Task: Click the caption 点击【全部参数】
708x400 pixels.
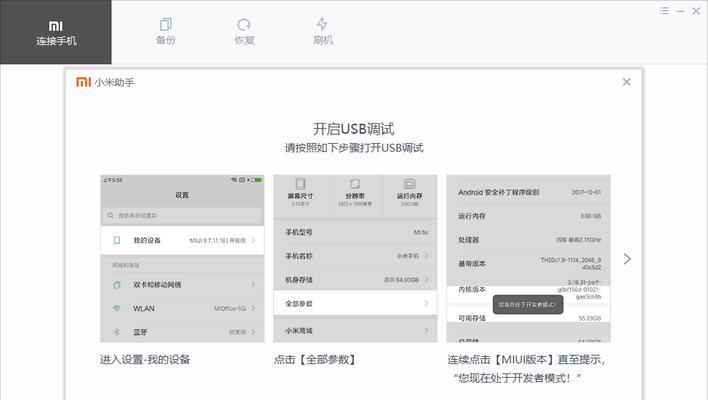Action: pos(316,360)
